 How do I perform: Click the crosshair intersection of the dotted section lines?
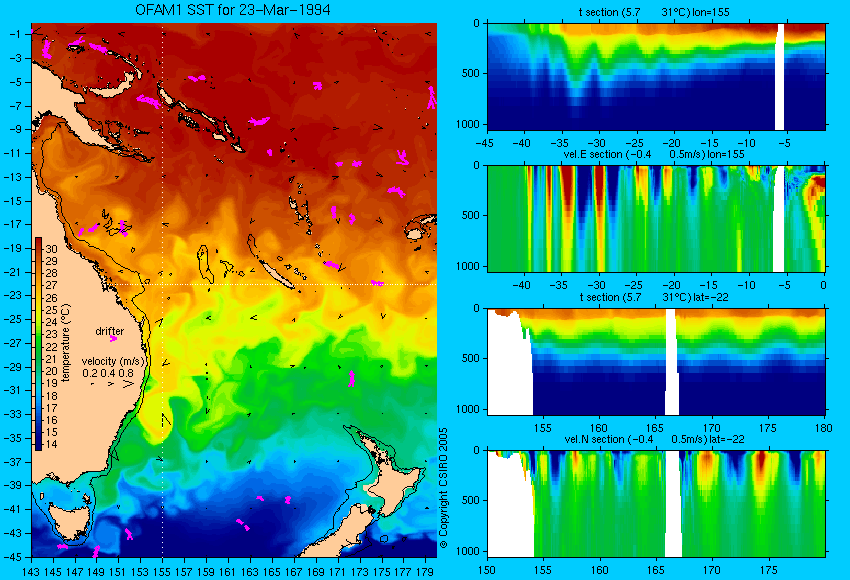coord(162,284)
